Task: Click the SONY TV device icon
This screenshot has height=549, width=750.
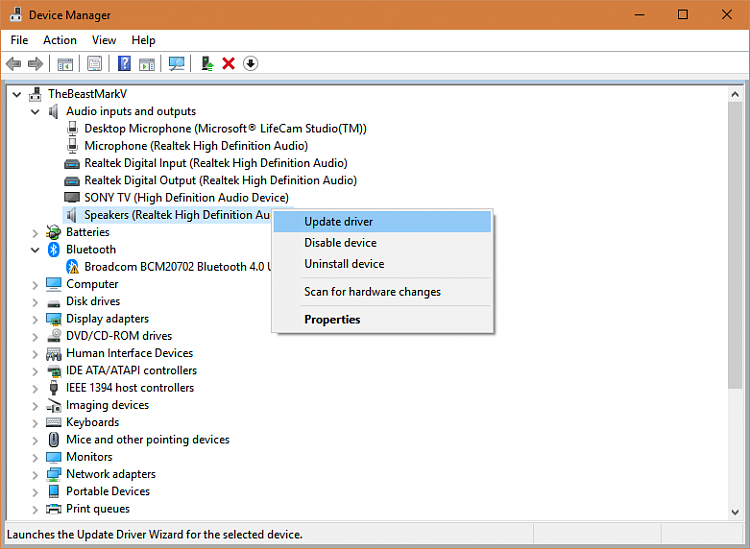Action: point(72,198)
